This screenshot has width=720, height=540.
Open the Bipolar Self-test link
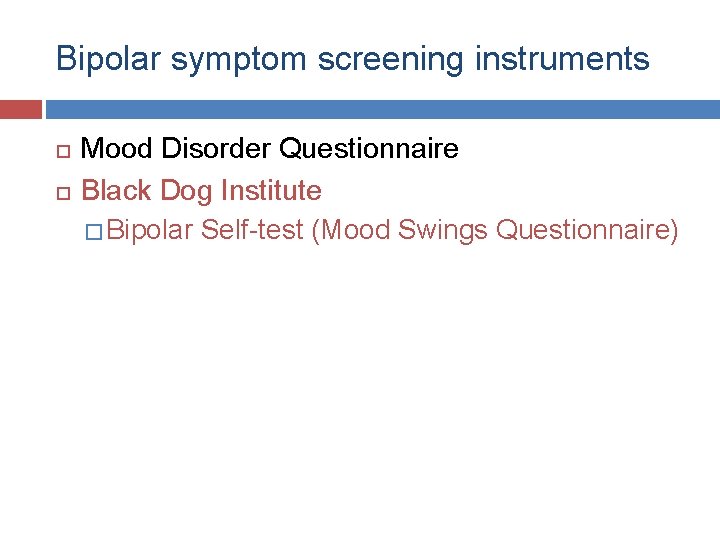click(392, 230)
